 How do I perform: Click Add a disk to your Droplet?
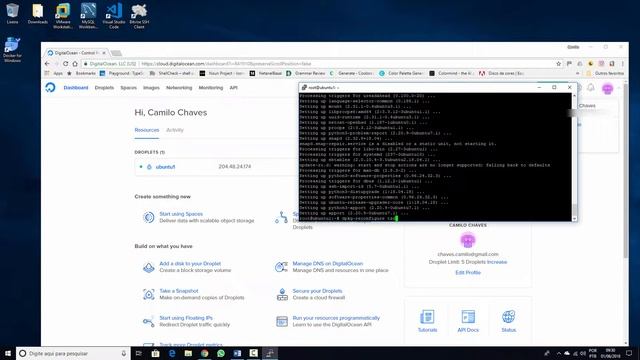(190, 264)
